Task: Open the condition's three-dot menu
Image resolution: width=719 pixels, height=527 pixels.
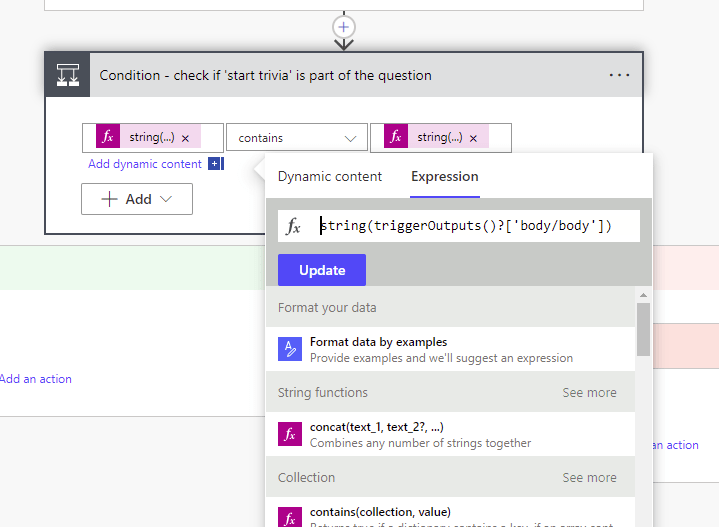Action: tap(619, 75)
